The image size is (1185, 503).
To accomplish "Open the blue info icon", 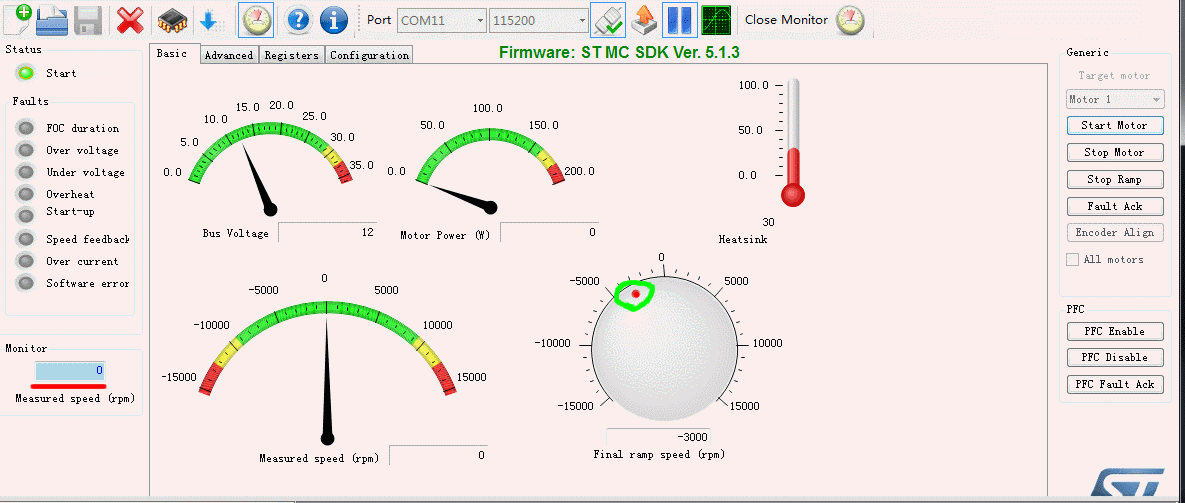I will coord(334,20).
